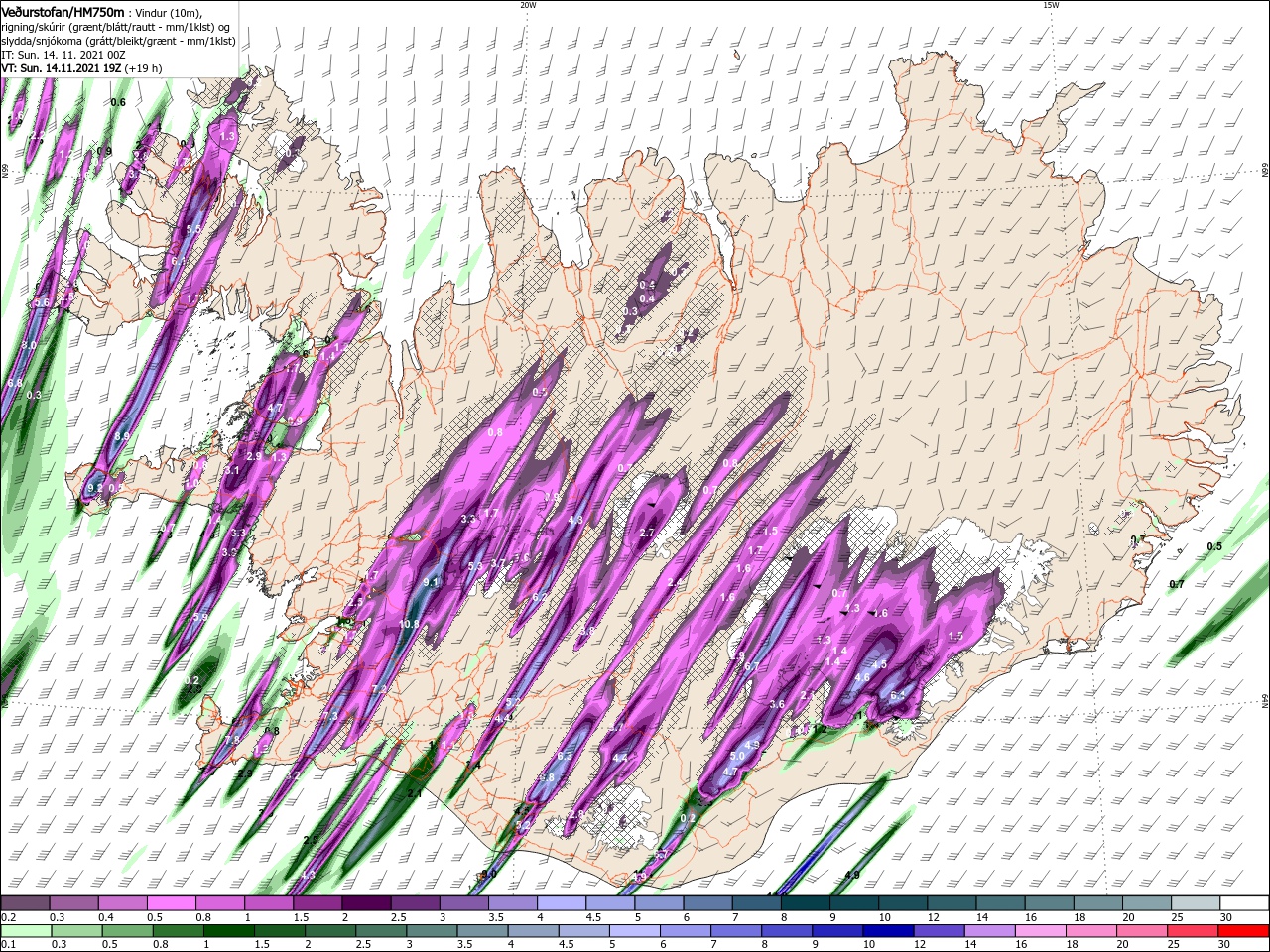Select the darkest purple swatch labeled 2 in snow legend
Viewport: 1270px width, 952px height.
coord(365,903)
